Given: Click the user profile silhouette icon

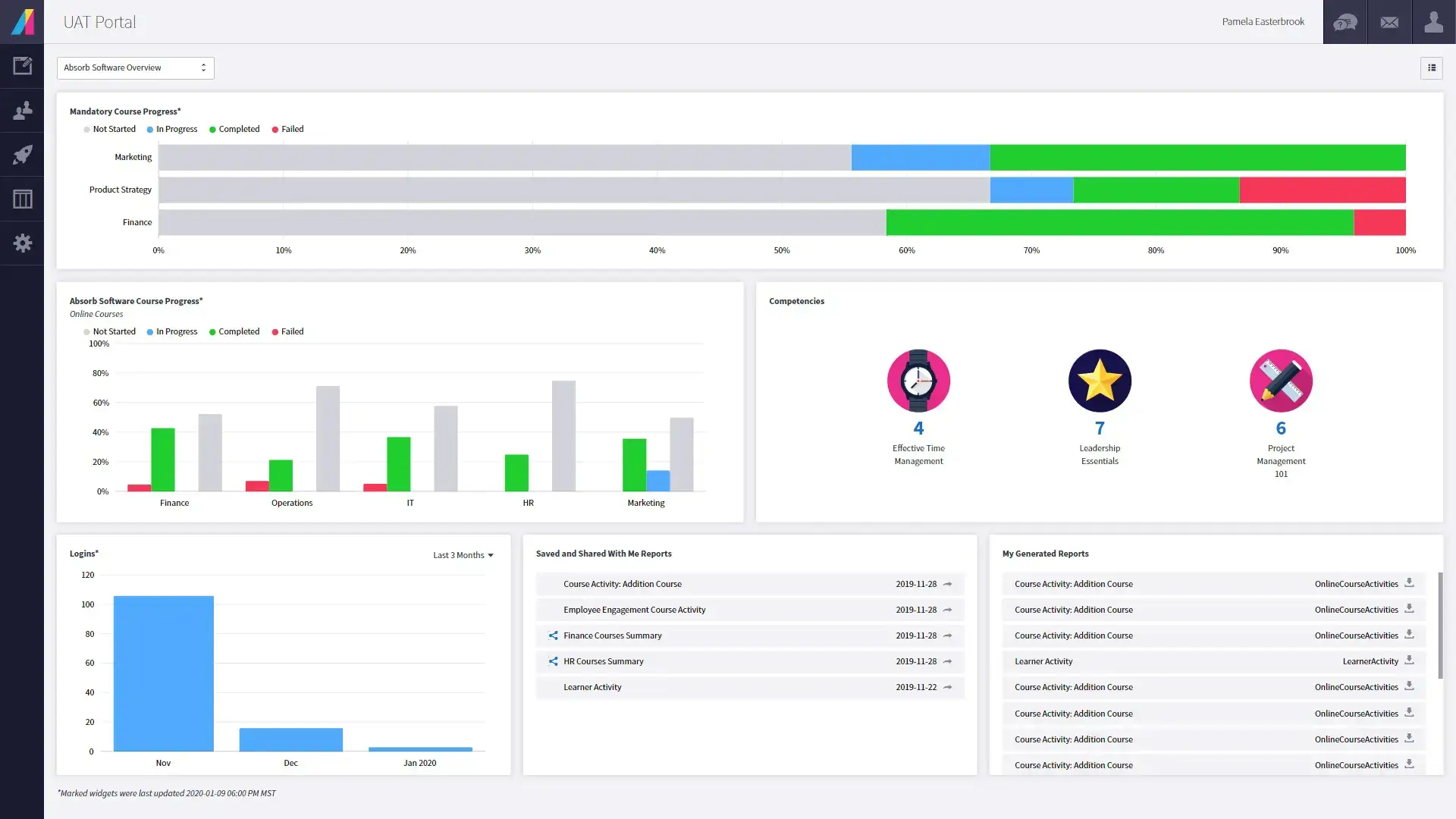Looking at the screenshot, I should click(1433, 22).
